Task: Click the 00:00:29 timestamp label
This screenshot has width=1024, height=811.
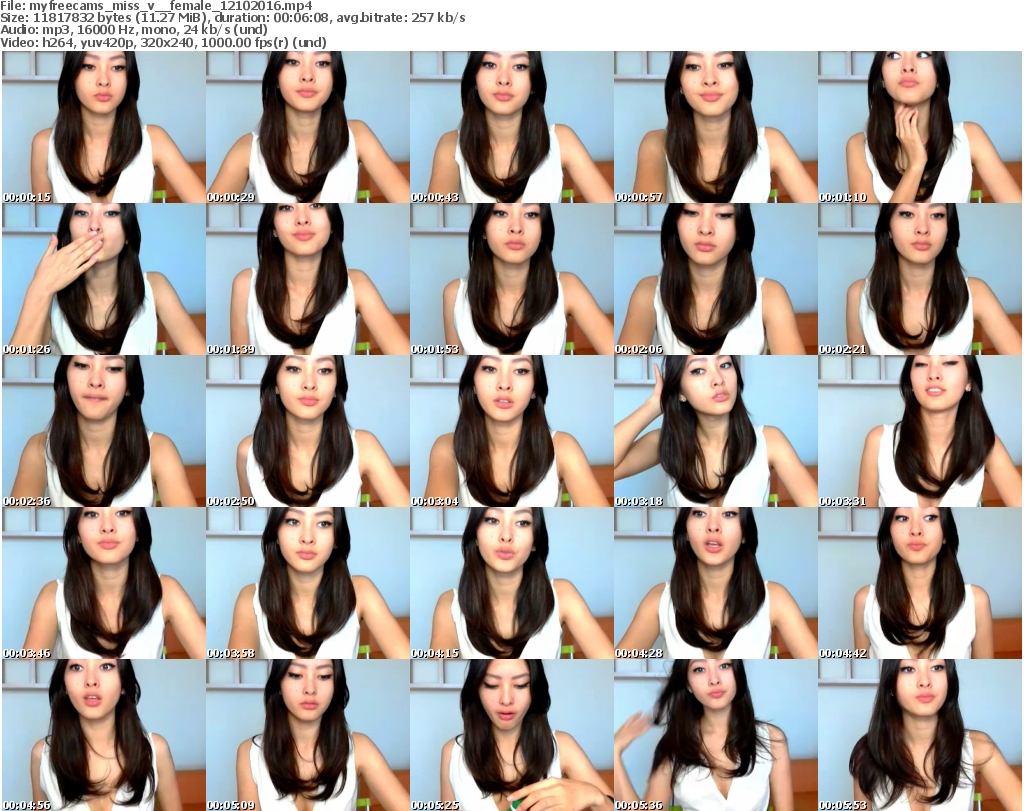Action: 231,197
